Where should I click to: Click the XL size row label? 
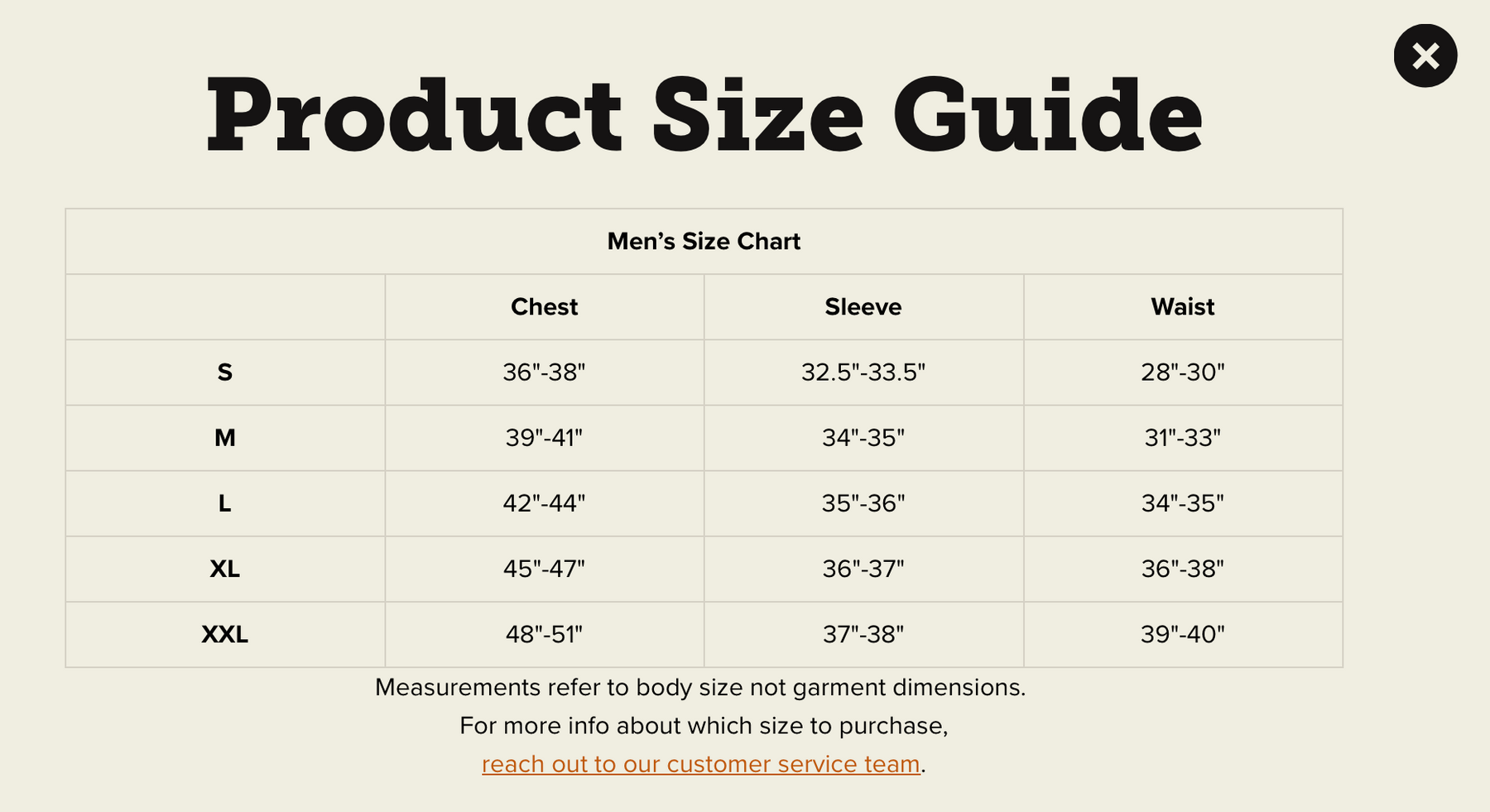coord(224,569)
